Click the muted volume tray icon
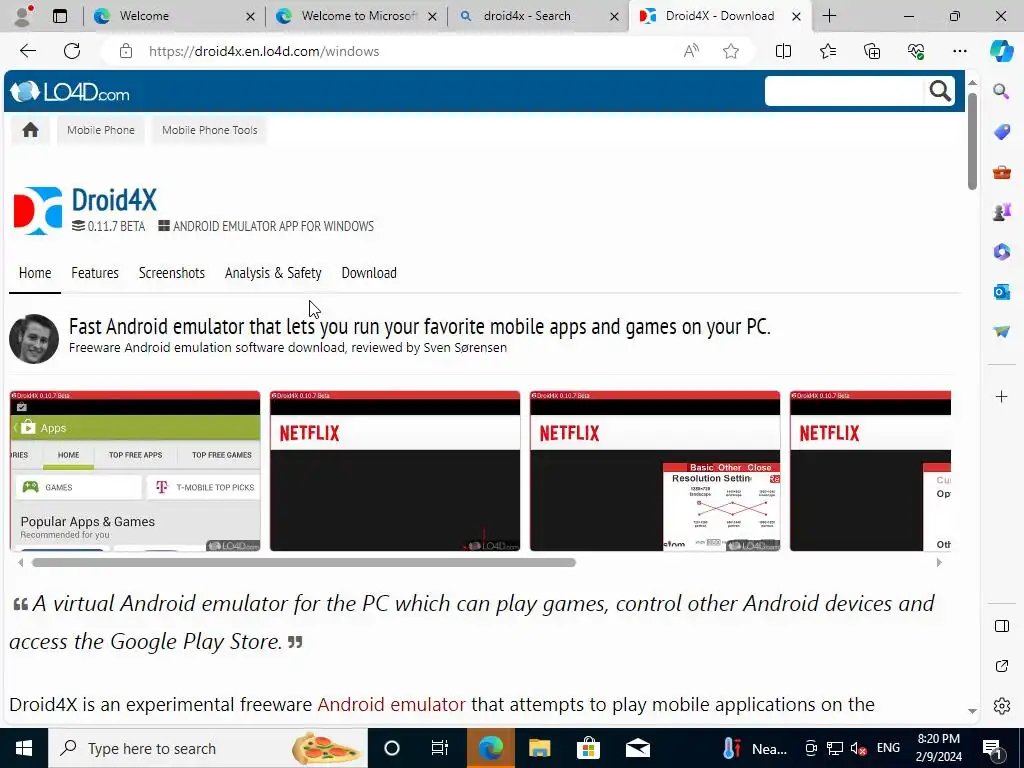This screenshot has height=768, width=1024. [858, 748]
